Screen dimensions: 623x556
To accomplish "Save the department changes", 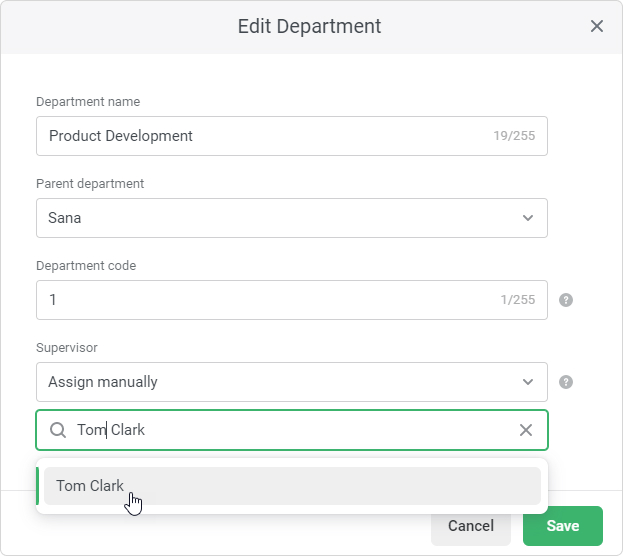I will click(563, 526).
